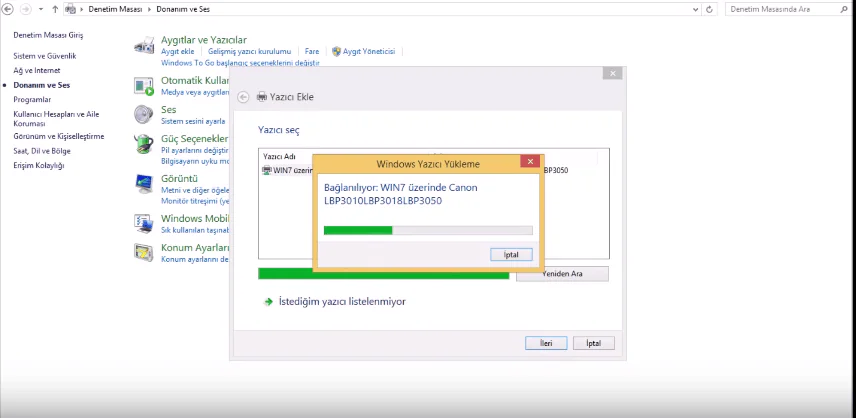Cancel the printer install with İptal
The image size is (856, 418).
coord(511,254)
